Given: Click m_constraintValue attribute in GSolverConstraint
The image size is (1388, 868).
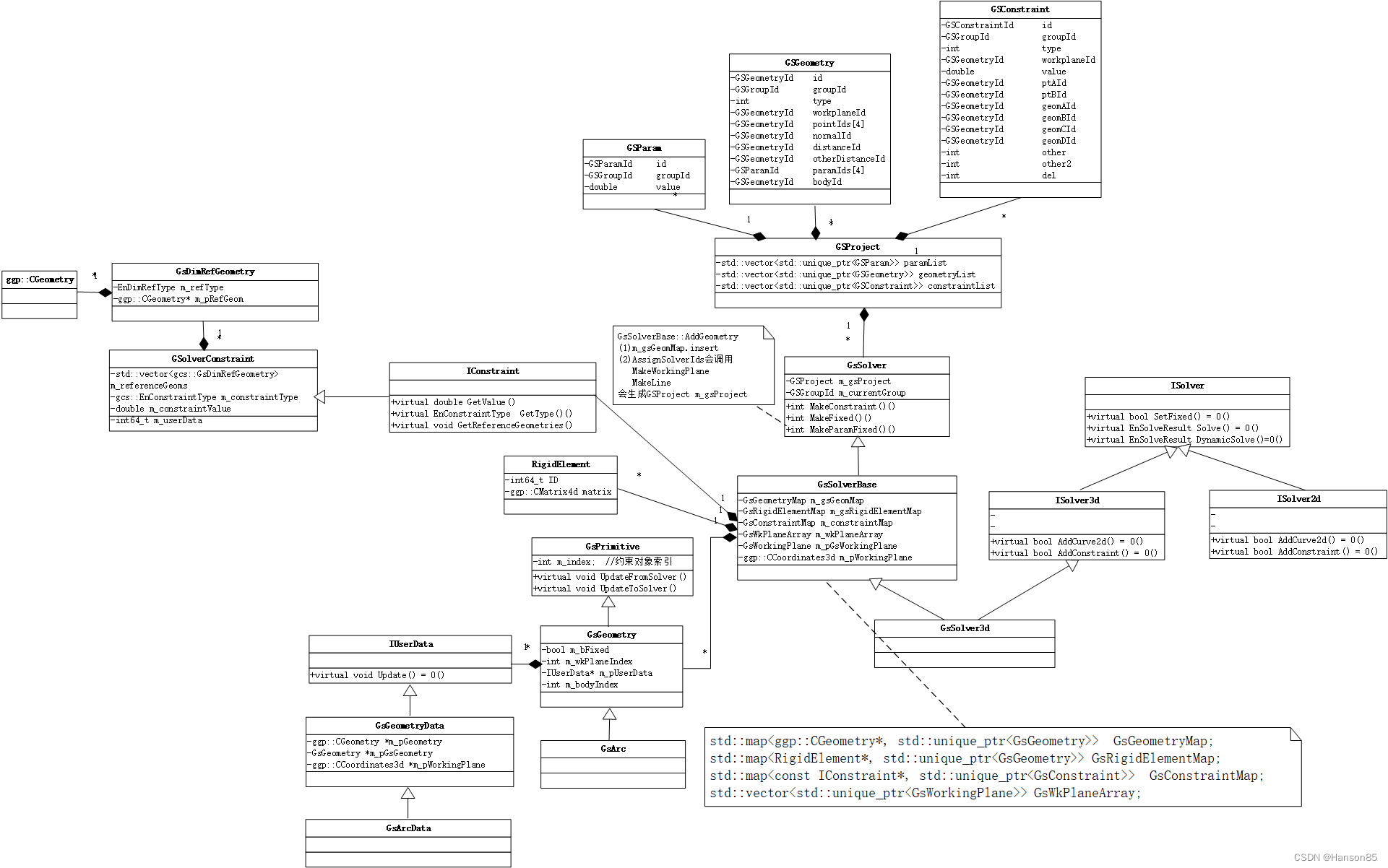Looking at the screenshot, I should click(x=171, y=409).
